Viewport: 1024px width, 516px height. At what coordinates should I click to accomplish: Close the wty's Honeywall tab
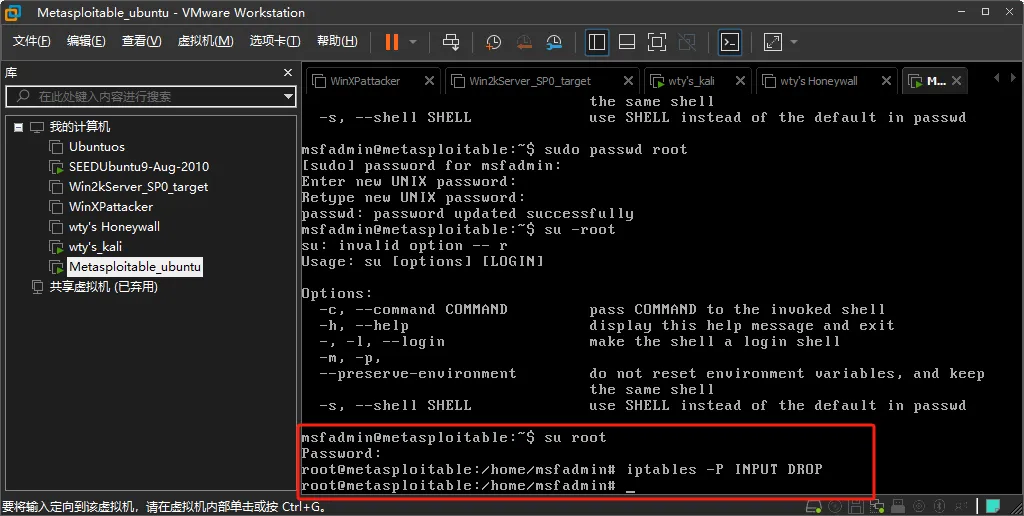(886, 80)
